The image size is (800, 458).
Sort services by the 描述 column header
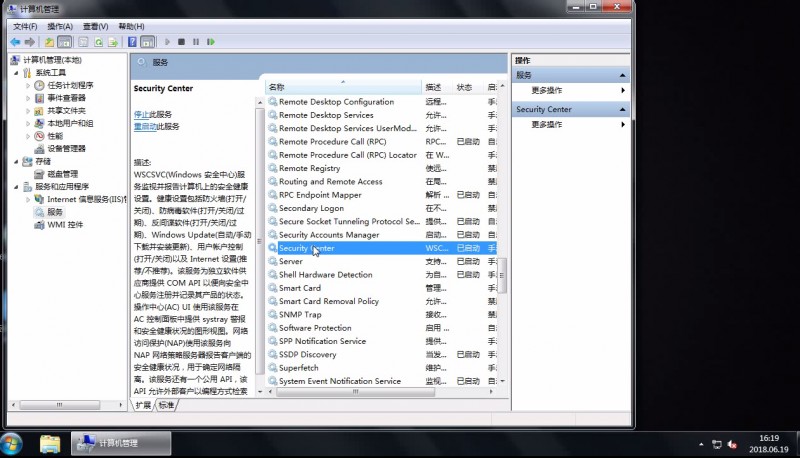(437, 87)
